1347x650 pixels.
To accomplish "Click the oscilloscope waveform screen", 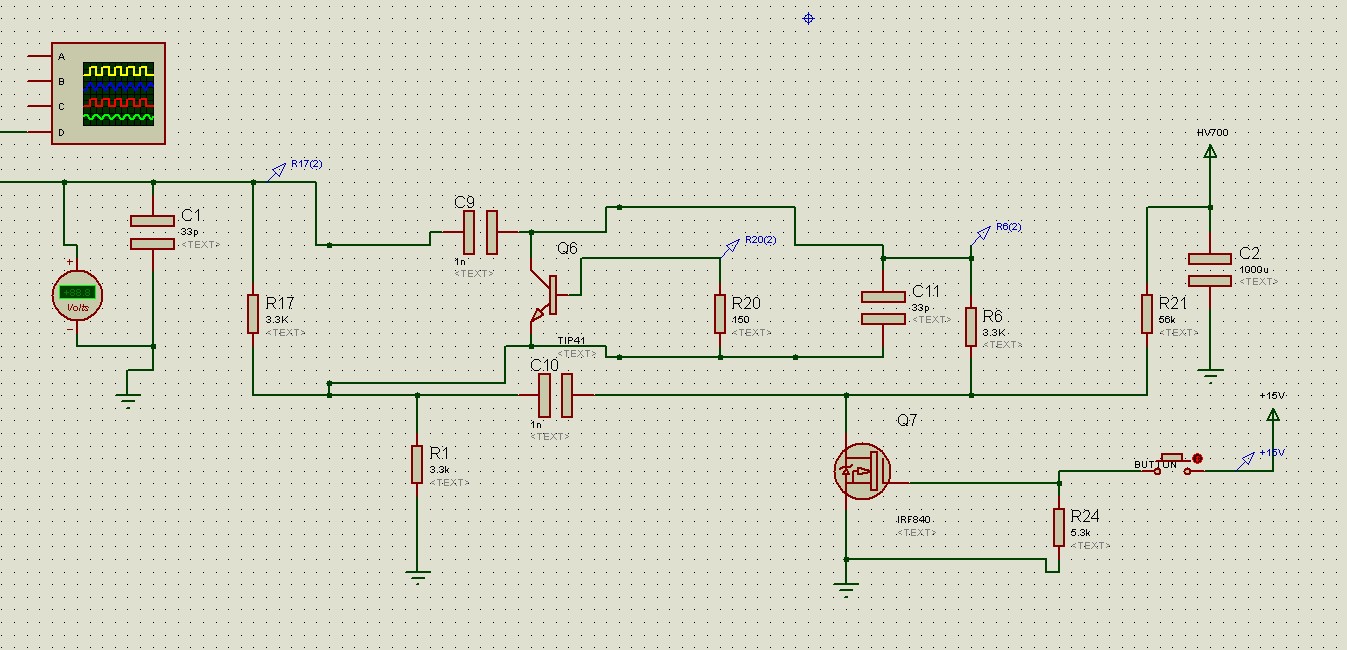I will [119, 93].
